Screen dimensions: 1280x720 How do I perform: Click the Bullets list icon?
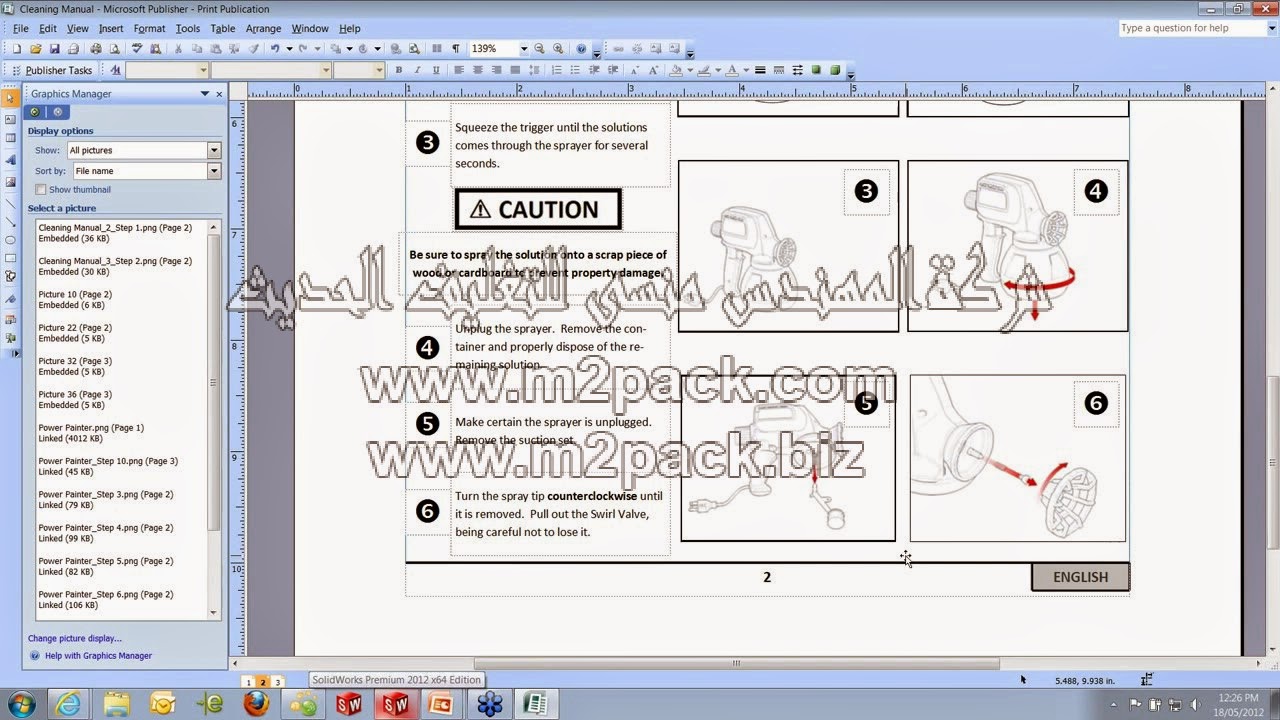[x=576, y=70]
